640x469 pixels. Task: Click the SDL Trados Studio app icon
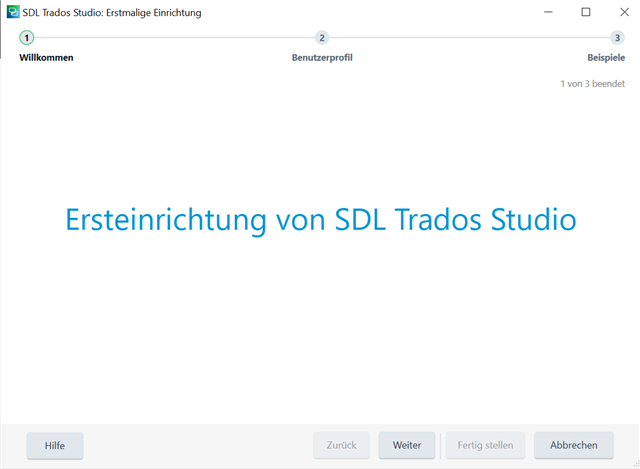point(13,12)
